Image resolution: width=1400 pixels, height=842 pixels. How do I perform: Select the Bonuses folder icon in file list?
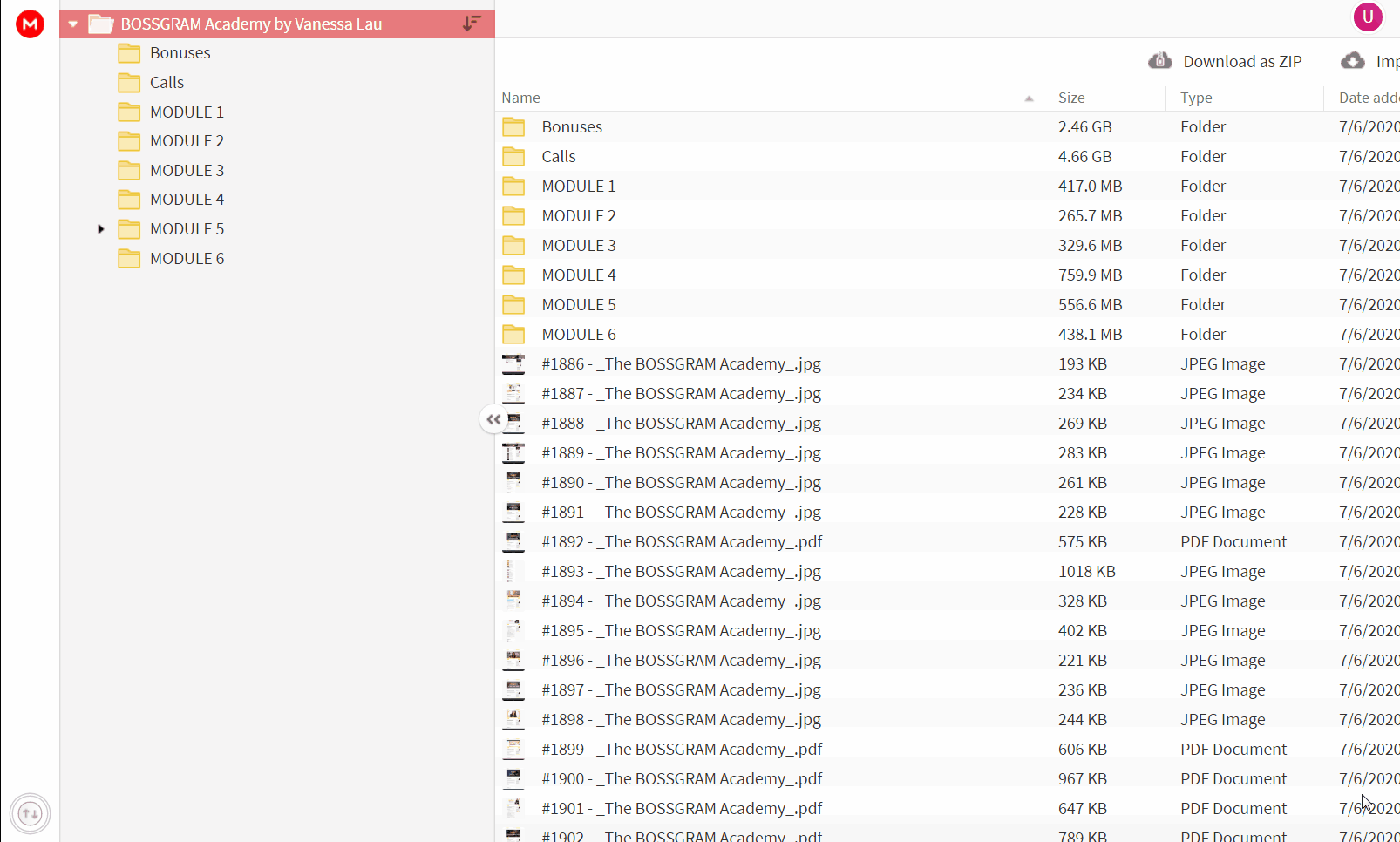513,127
